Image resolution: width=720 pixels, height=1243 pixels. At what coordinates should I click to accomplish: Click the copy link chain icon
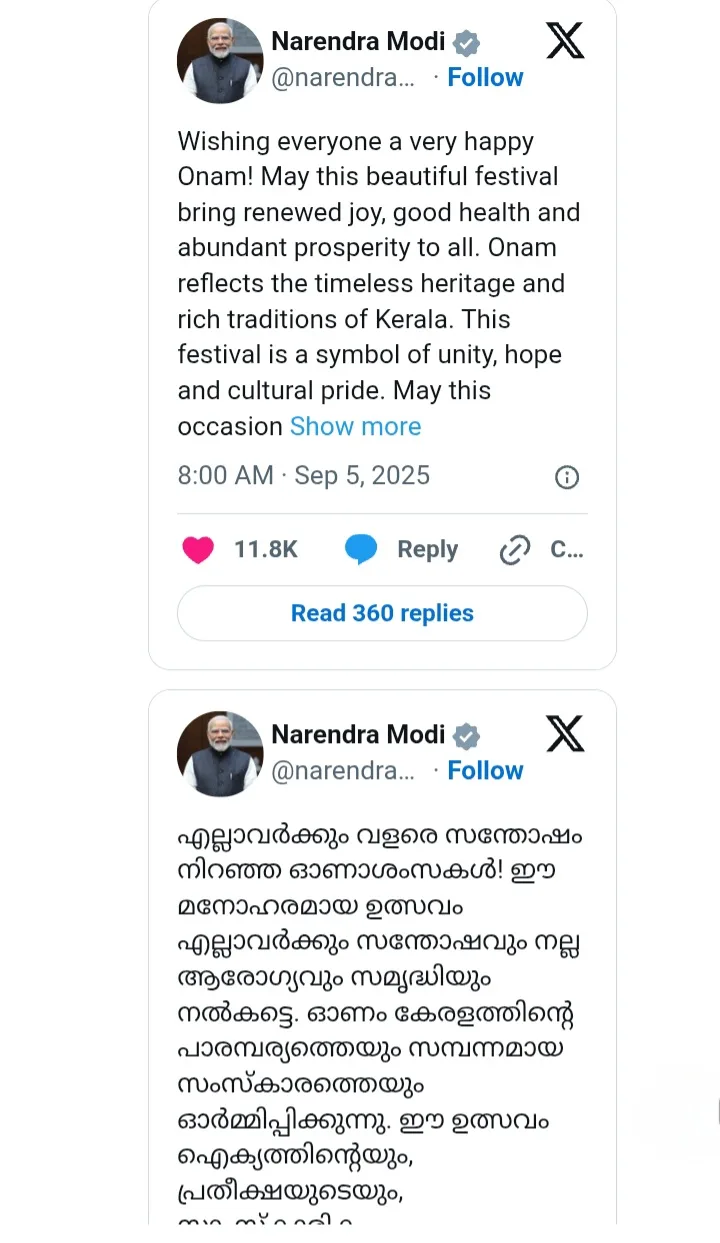pyautogui.click(x=514, y=550)
